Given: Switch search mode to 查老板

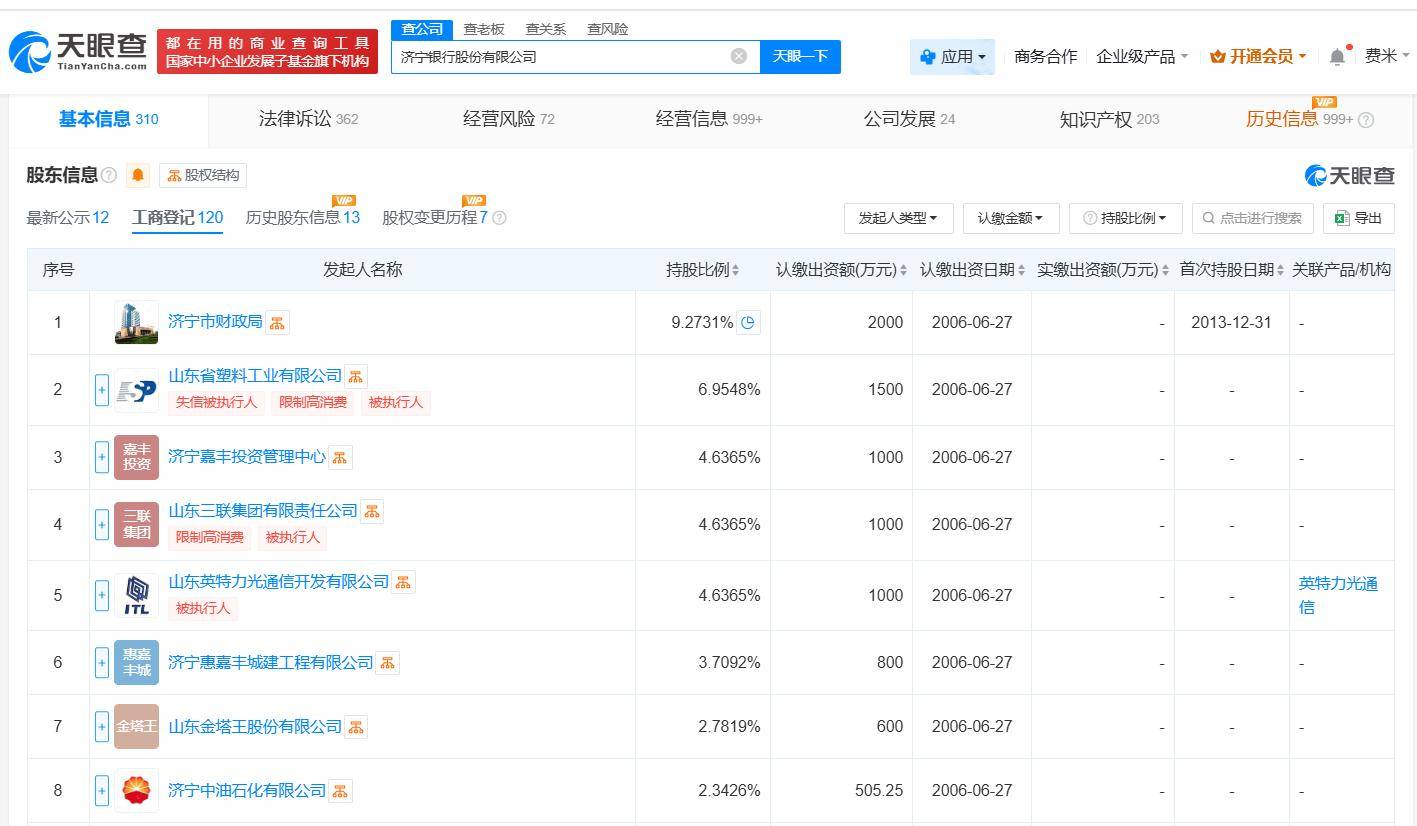Looking at the screenshot, I should pyautogui.click(x=484, y=29).
